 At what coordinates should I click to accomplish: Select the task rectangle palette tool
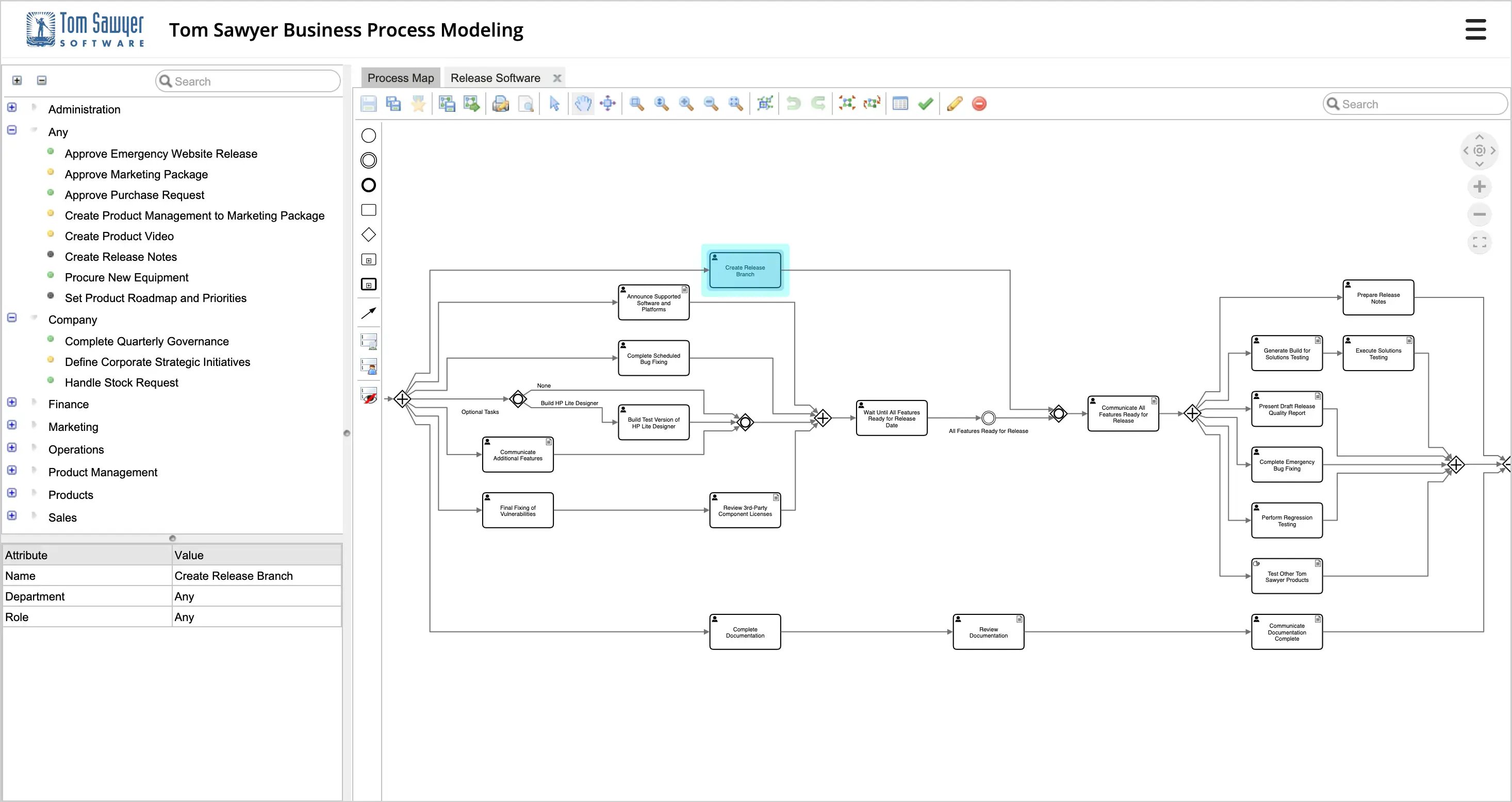pyautogui.click(x=369, y=210)
